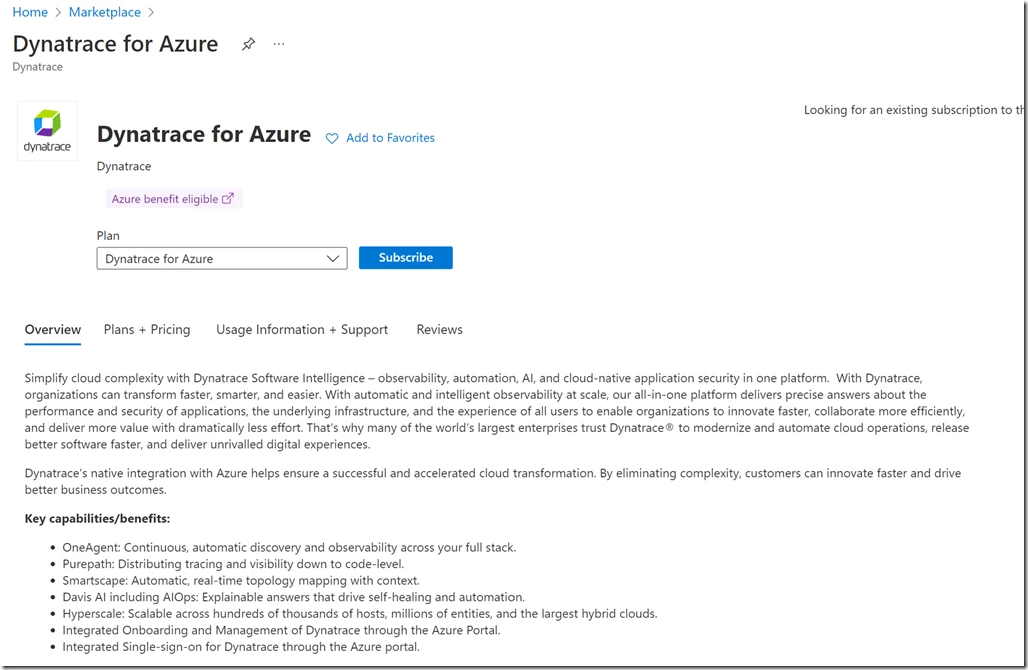Click the 'OneAgent: Continuous, automatic discovery' bullet
1028x670 pixels.
click(x=289, y=547)
